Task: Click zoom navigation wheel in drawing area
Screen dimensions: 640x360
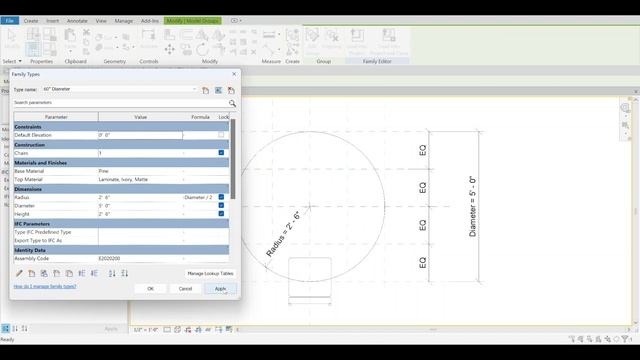Action: 625,108
